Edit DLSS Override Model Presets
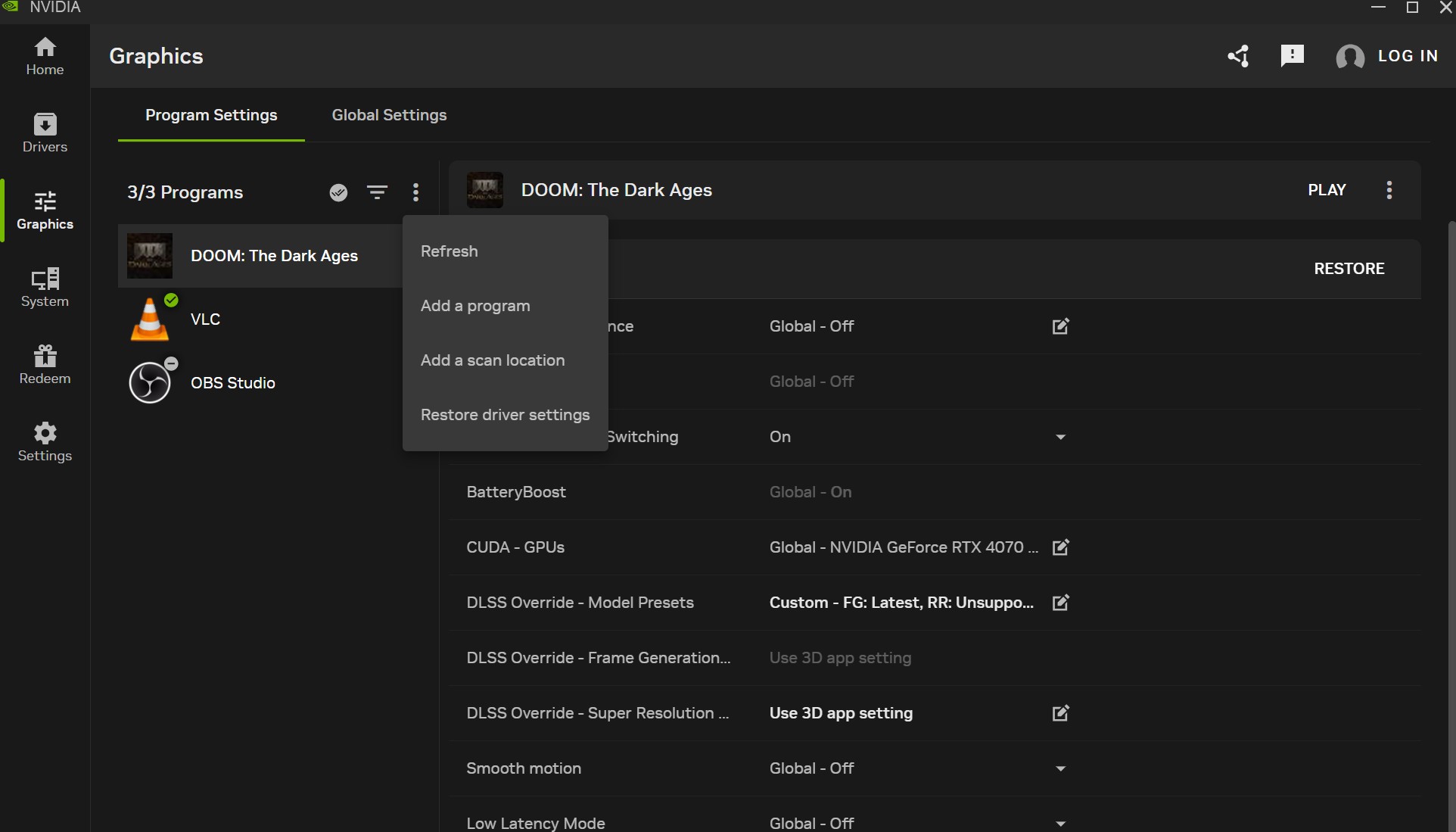 1060,603
